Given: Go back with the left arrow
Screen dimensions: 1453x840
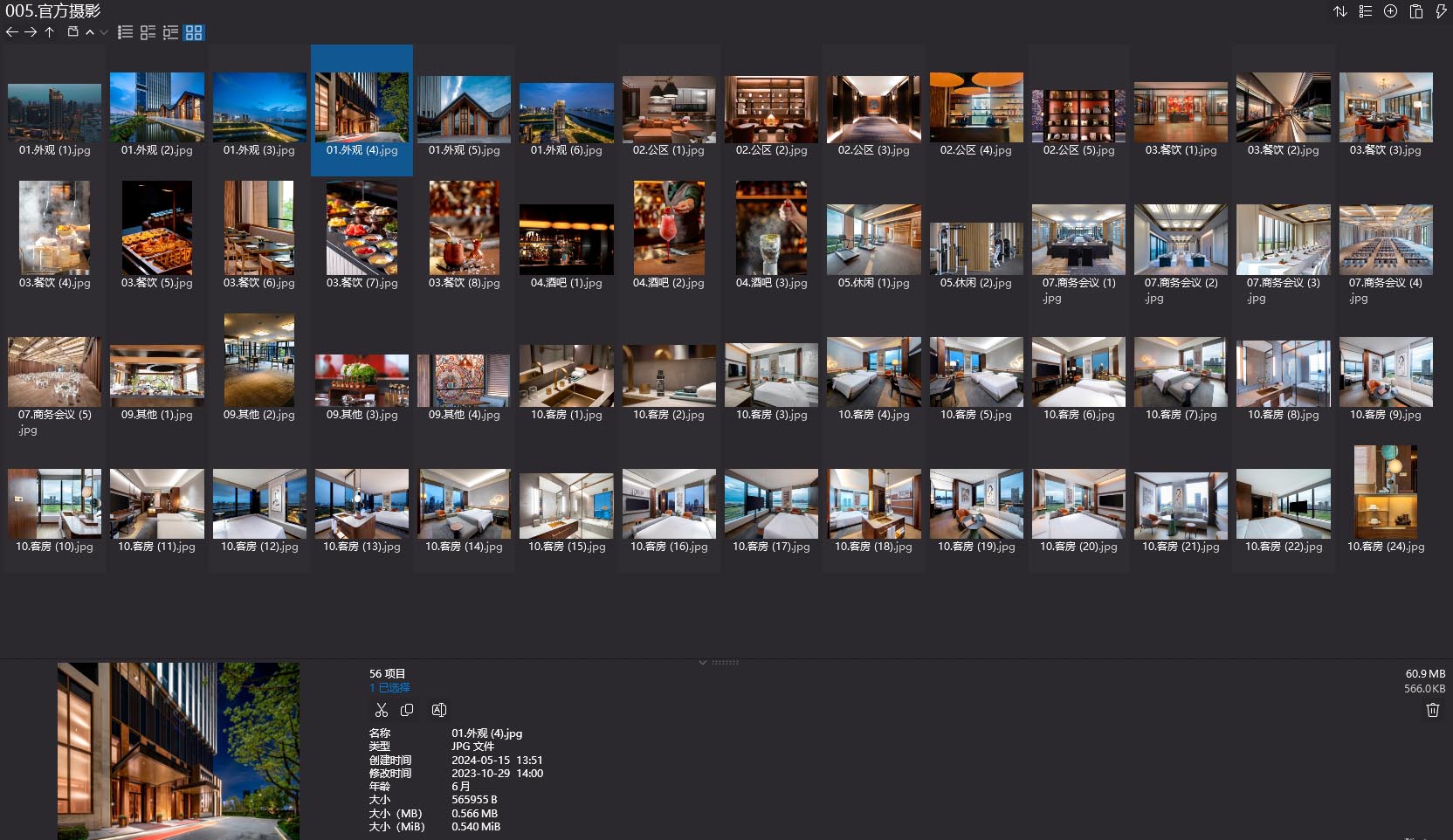Looking at the screenshot, I should [11, 32].
